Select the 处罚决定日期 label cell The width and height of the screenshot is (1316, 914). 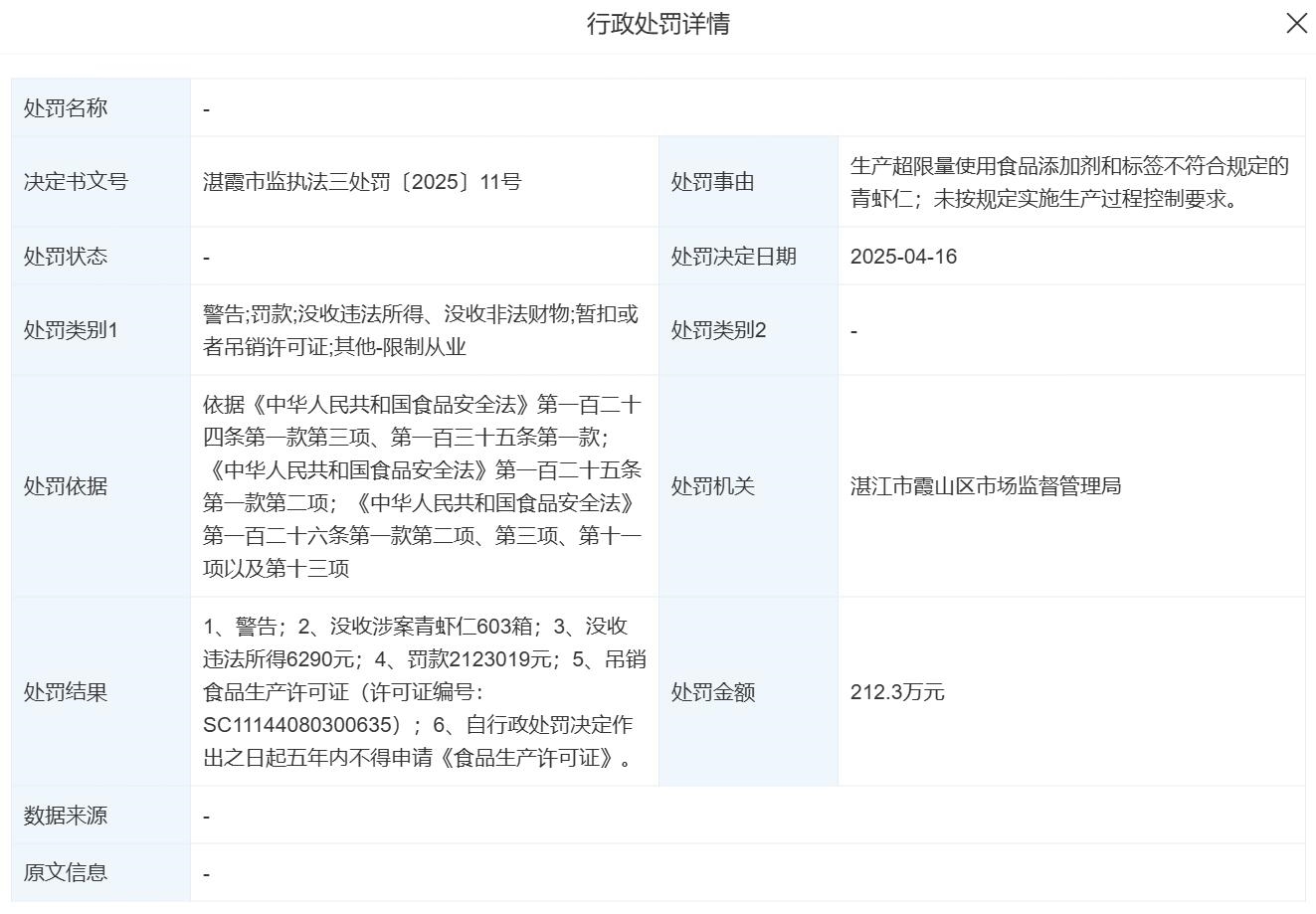coord(748,256)
